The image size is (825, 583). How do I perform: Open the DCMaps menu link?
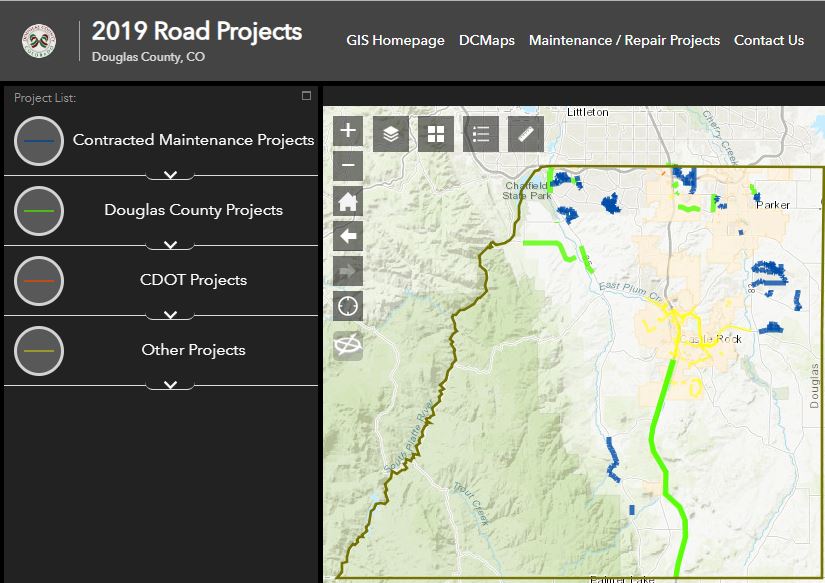tap(486, 41)
